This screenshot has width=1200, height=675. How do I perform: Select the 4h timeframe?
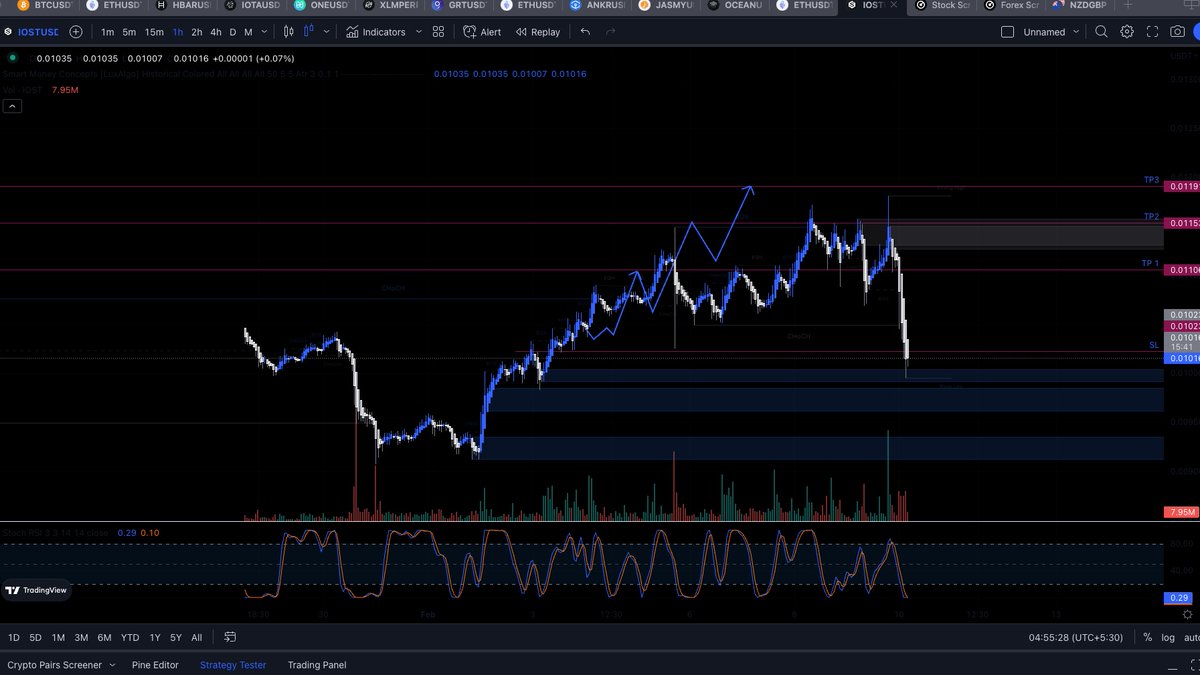click(x=214, y=31)
